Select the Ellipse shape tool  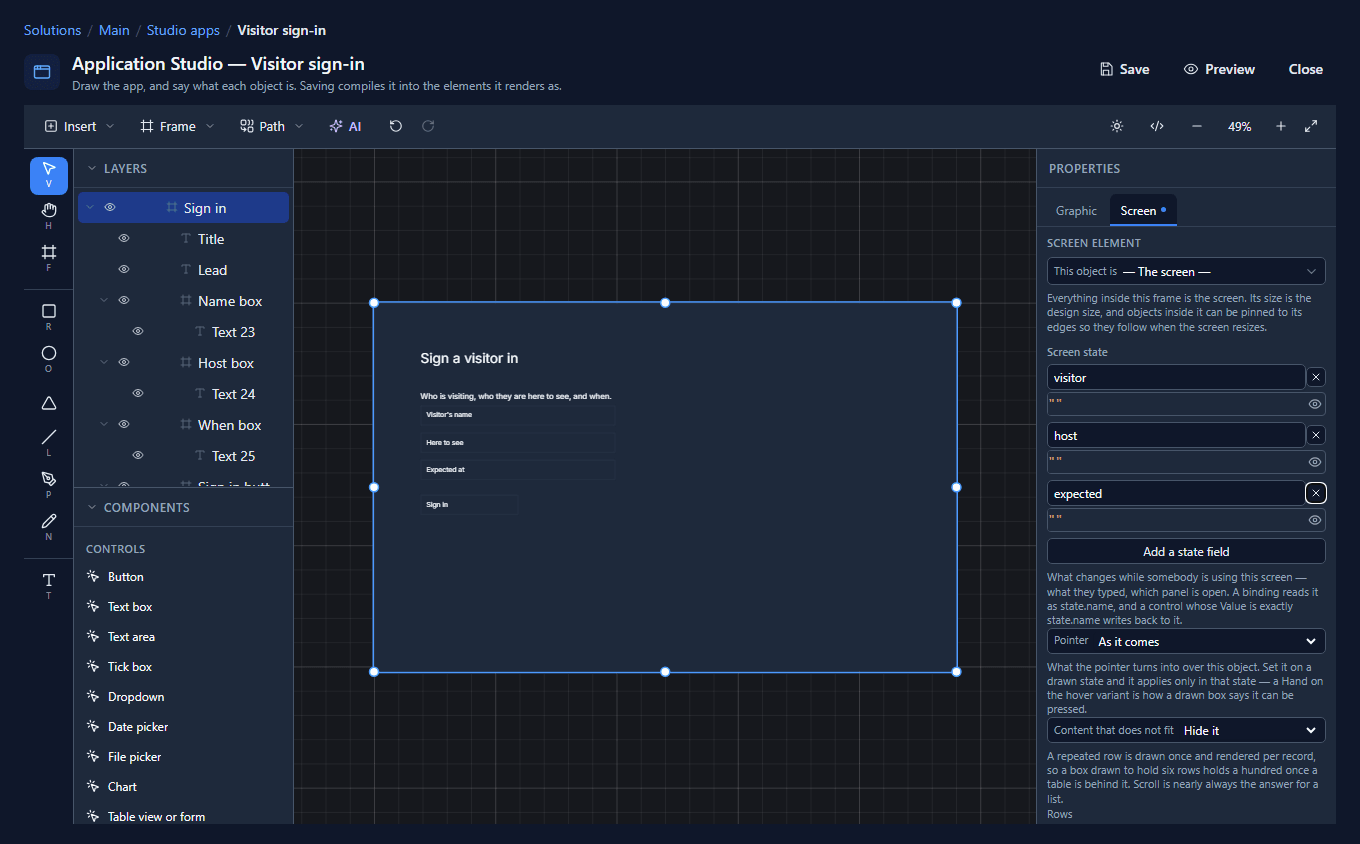[x=49, y=360]
